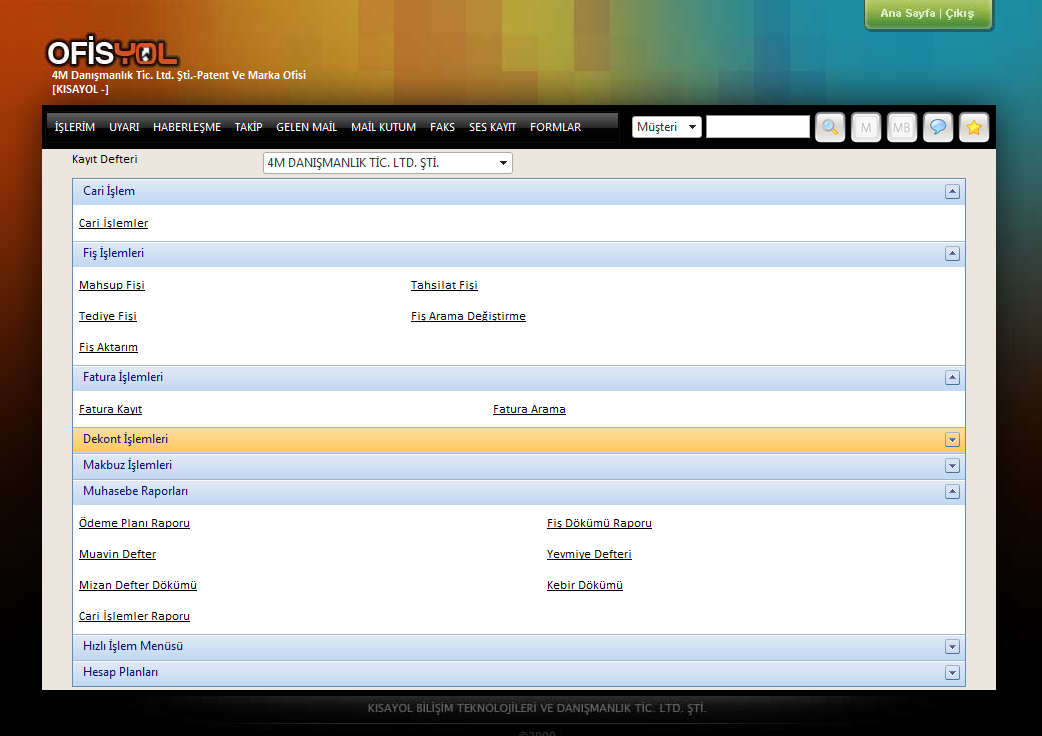This screenshot has width=1042, height=736.
Task: Open the Müşteri search type dropdown
Action: (x=667, y=127)
